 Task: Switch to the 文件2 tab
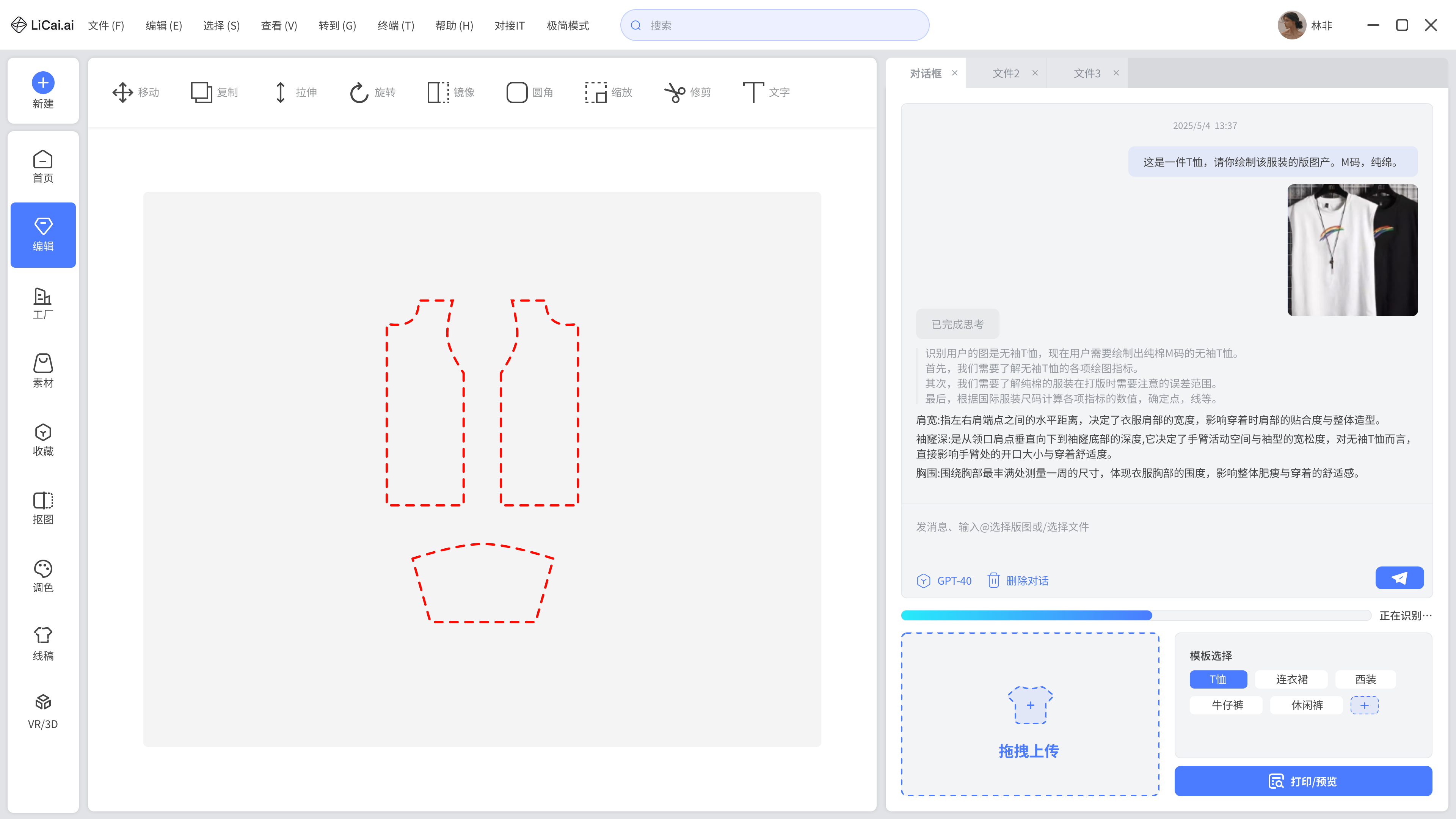click(1006, 74)
